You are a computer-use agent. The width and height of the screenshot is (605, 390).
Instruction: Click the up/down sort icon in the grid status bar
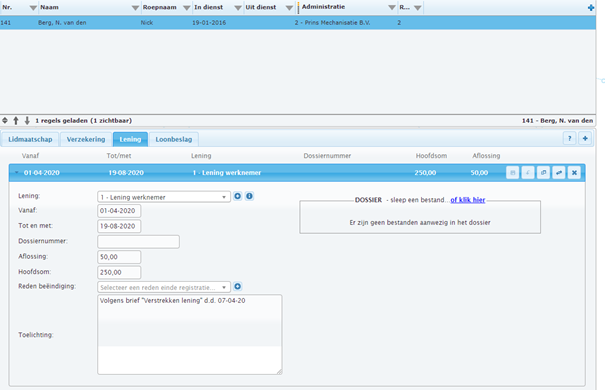(5, 120)
